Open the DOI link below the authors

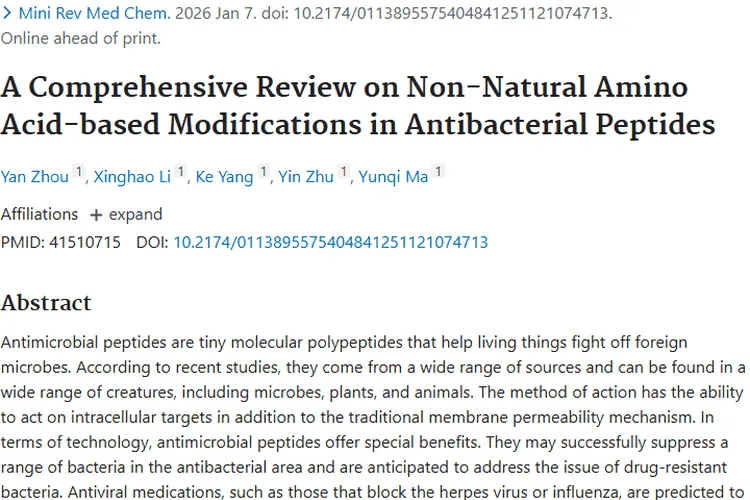tap(330, 242)
